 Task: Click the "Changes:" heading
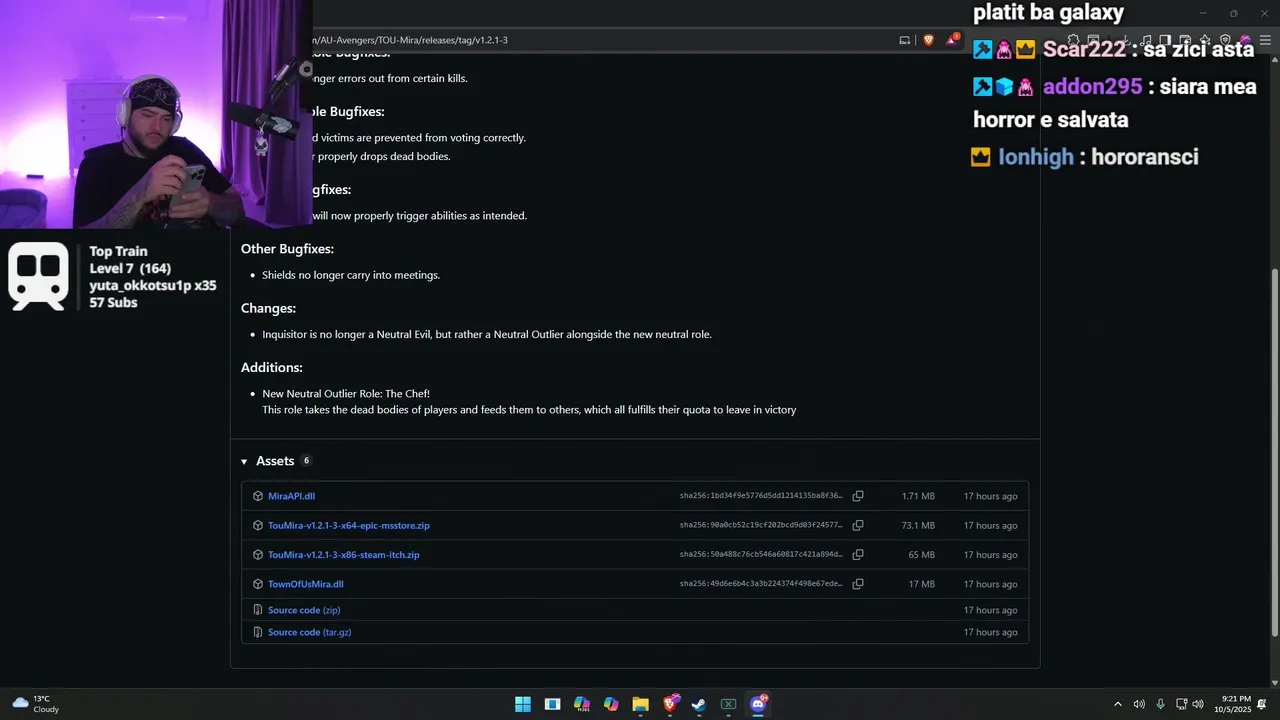pyautogui.click(x=268, y=308)
